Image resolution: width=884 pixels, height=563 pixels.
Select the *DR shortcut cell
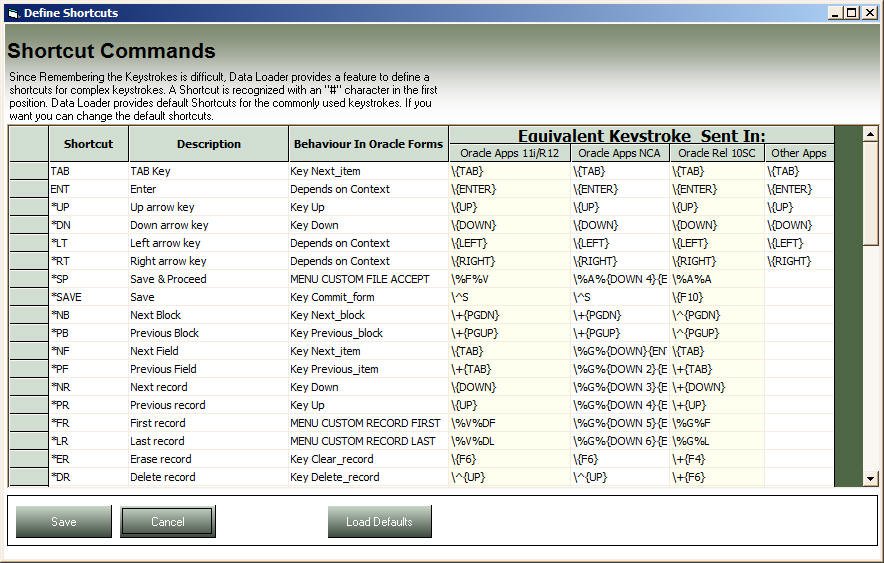coord(89,478)
